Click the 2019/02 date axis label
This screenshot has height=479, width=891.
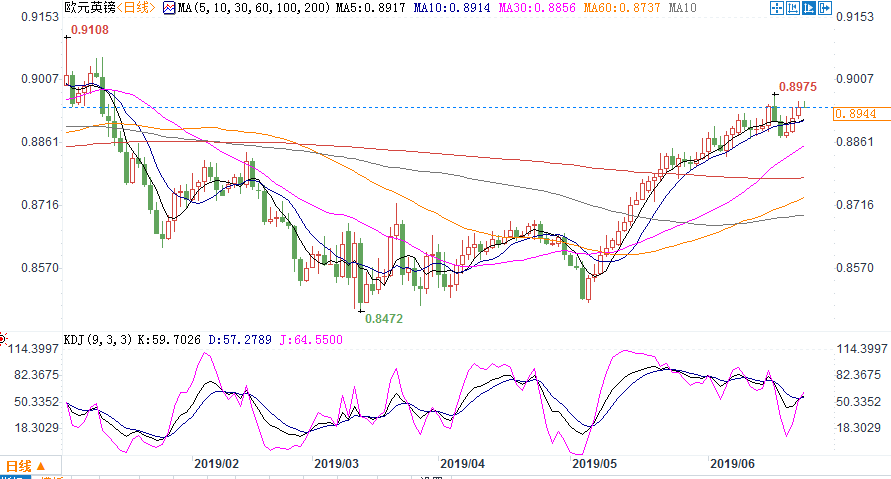point(216,464)
